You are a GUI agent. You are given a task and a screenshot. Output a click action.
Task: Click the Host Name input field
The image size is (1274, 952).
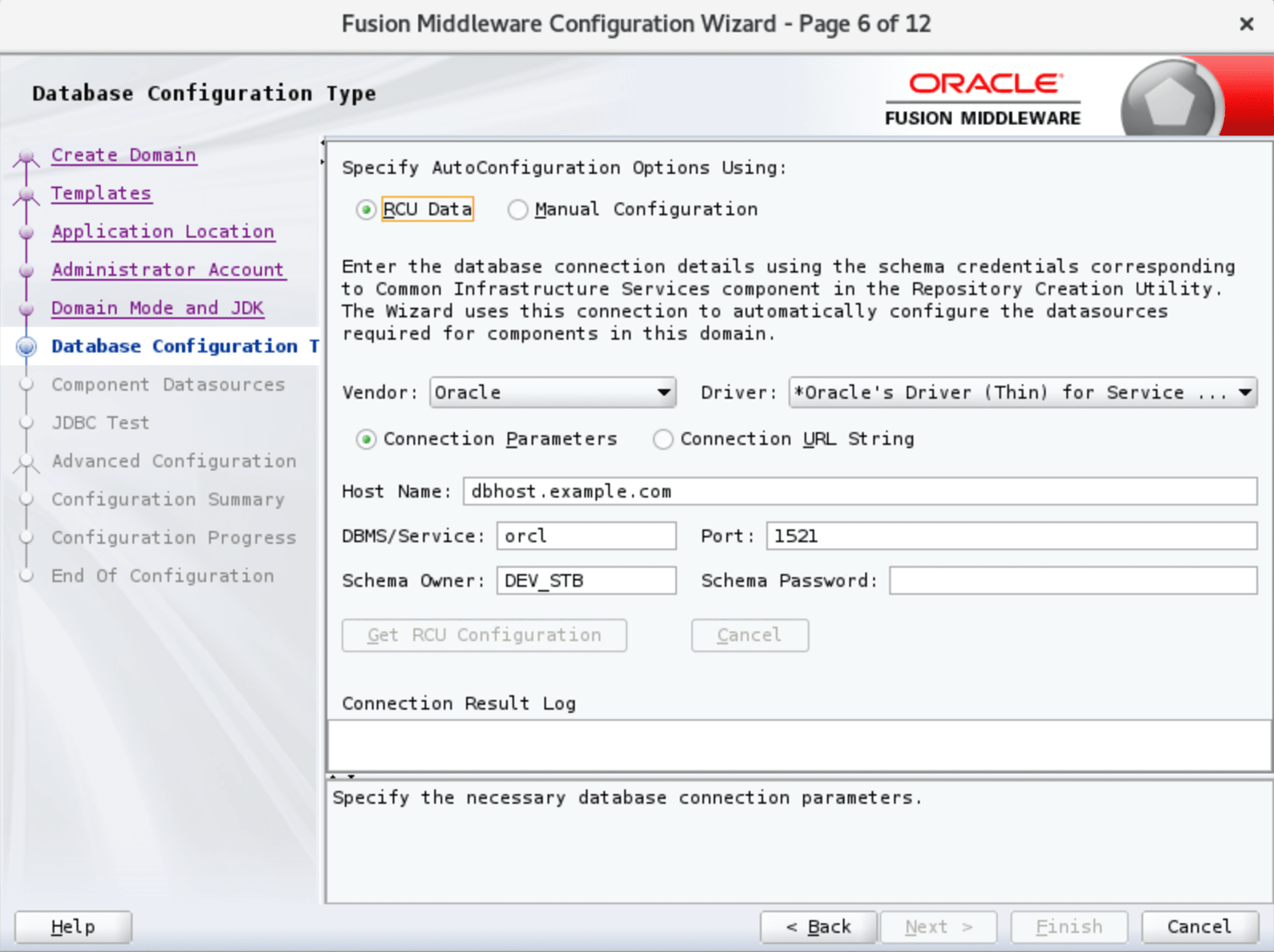860,492
